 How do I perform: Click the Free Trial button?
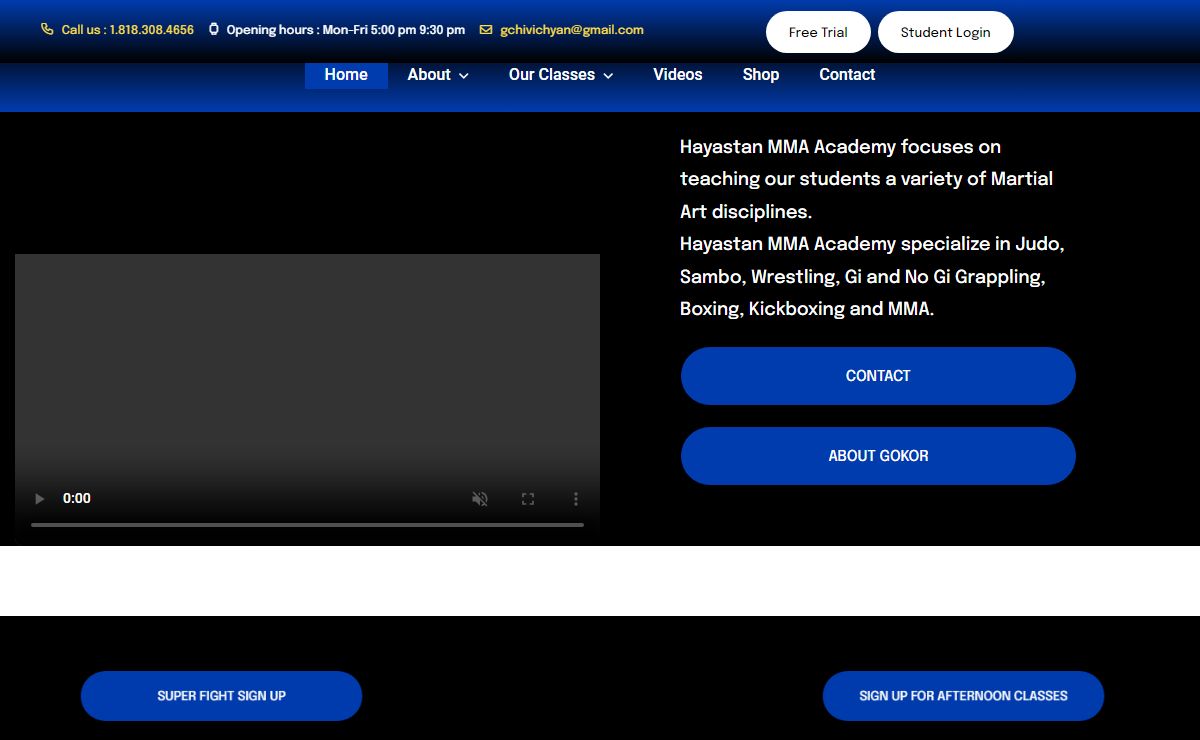pyautogui.click(x=818, y=32)
